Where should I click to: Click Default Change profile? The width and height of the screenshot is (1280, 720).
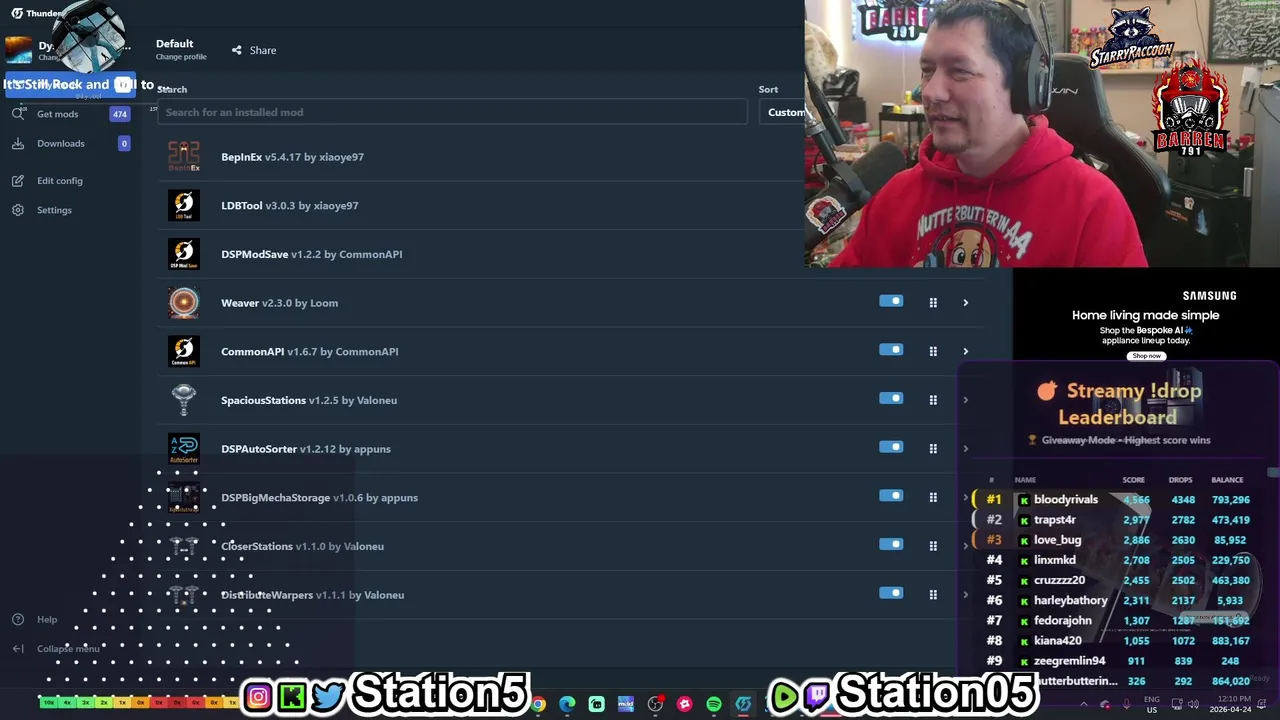tap(180, 50)
